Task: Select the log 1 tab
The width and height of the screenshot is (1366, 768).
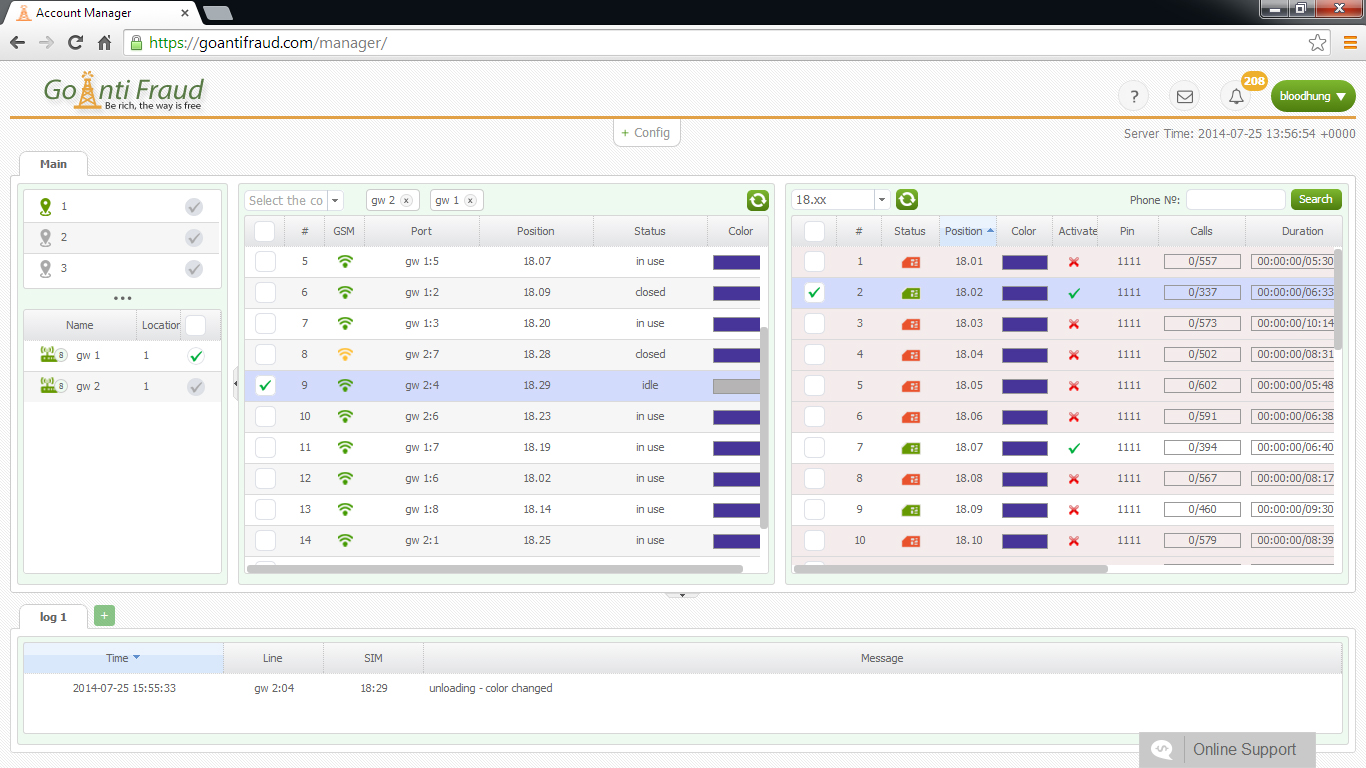Action: pyautogui.click(x=54, y=617)
